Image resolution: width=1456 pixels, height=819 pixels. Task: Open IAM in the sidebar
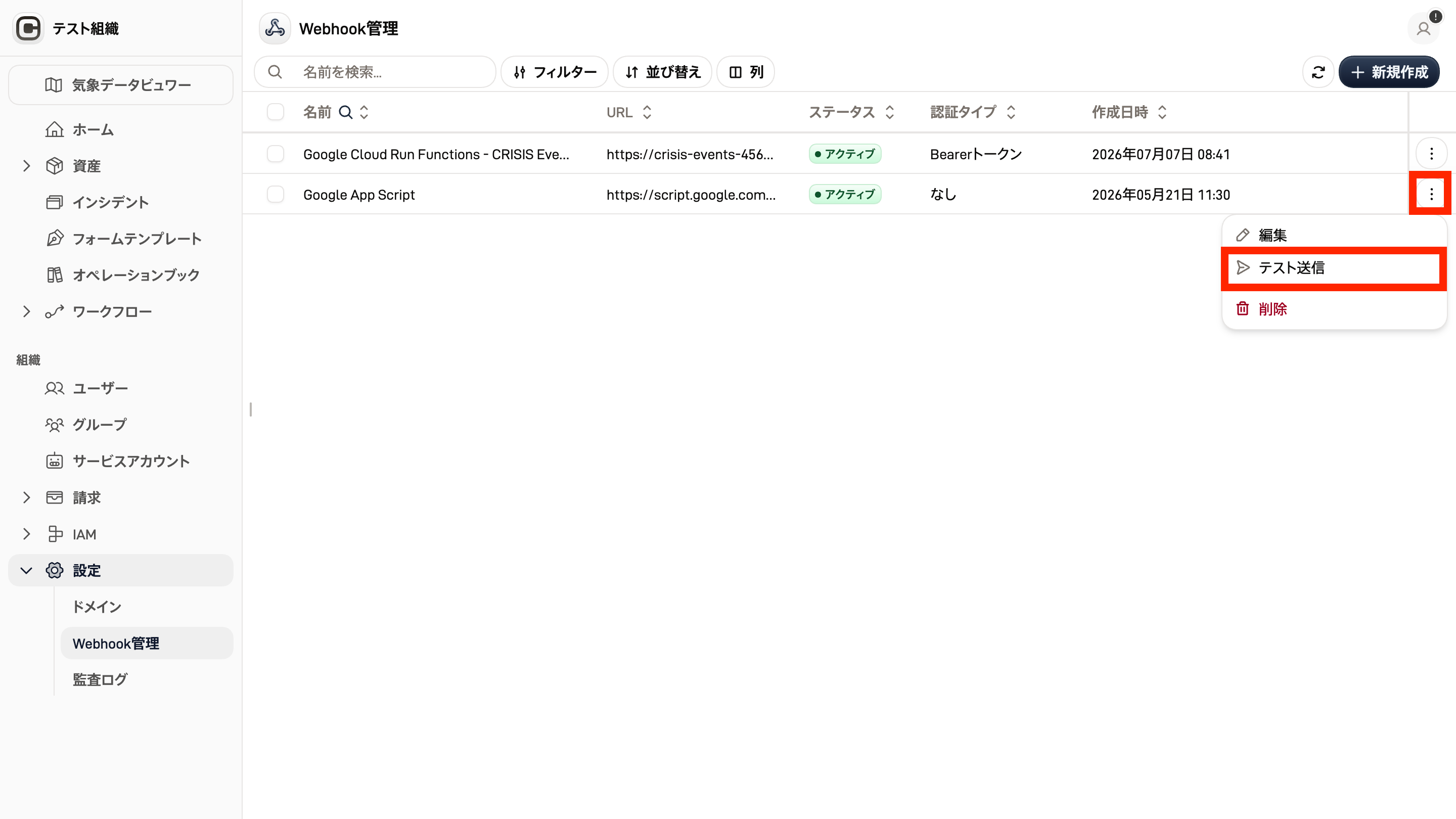click(x=120, y=534)
